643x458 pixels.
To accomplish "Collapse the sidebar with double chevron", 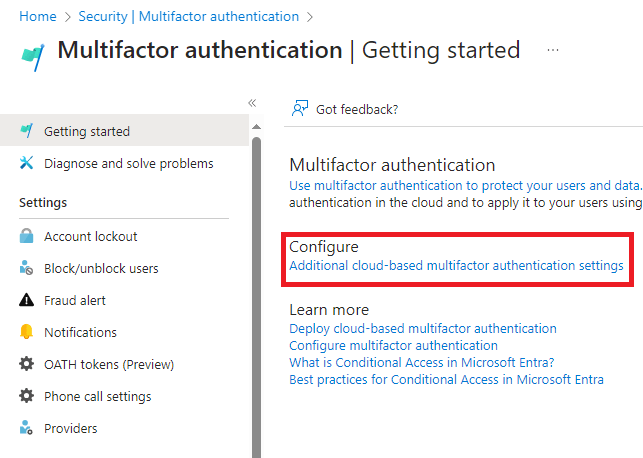I will 252,103.
